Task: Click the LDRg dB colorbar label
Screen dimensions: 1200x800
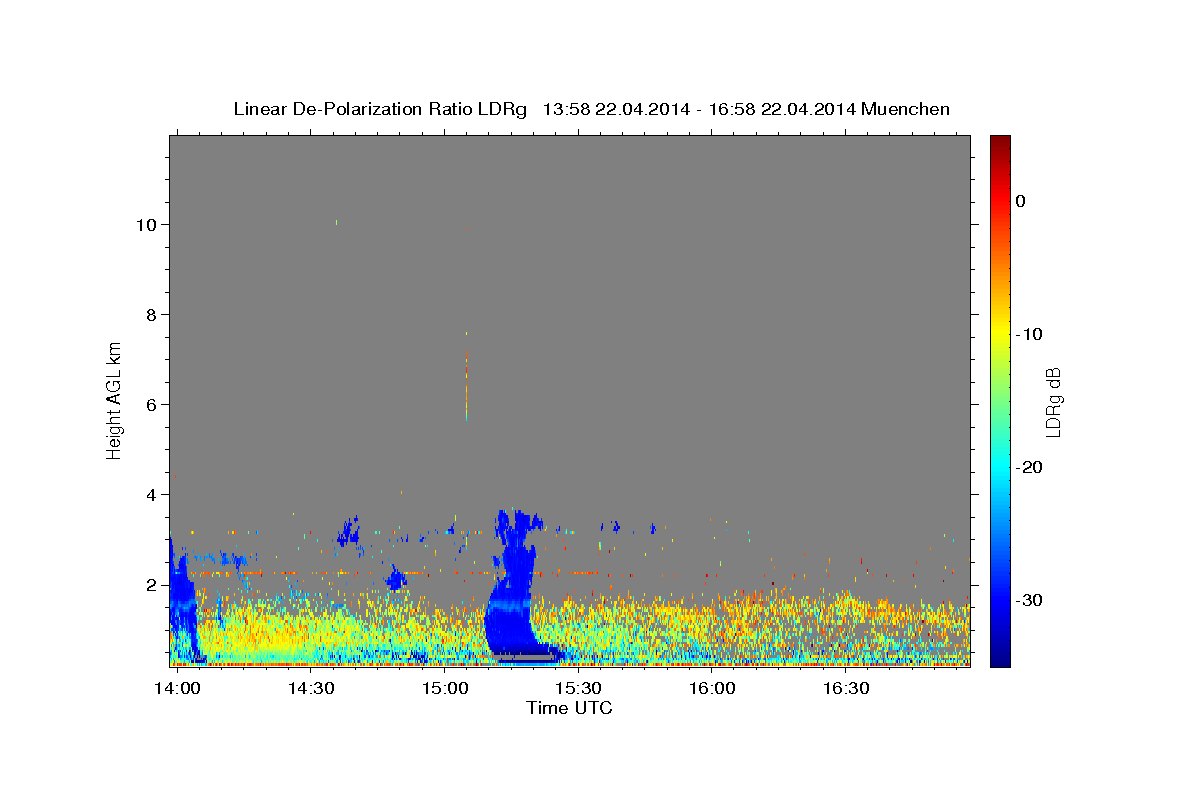Action: pyautogui.click(x=1054, y=401)
